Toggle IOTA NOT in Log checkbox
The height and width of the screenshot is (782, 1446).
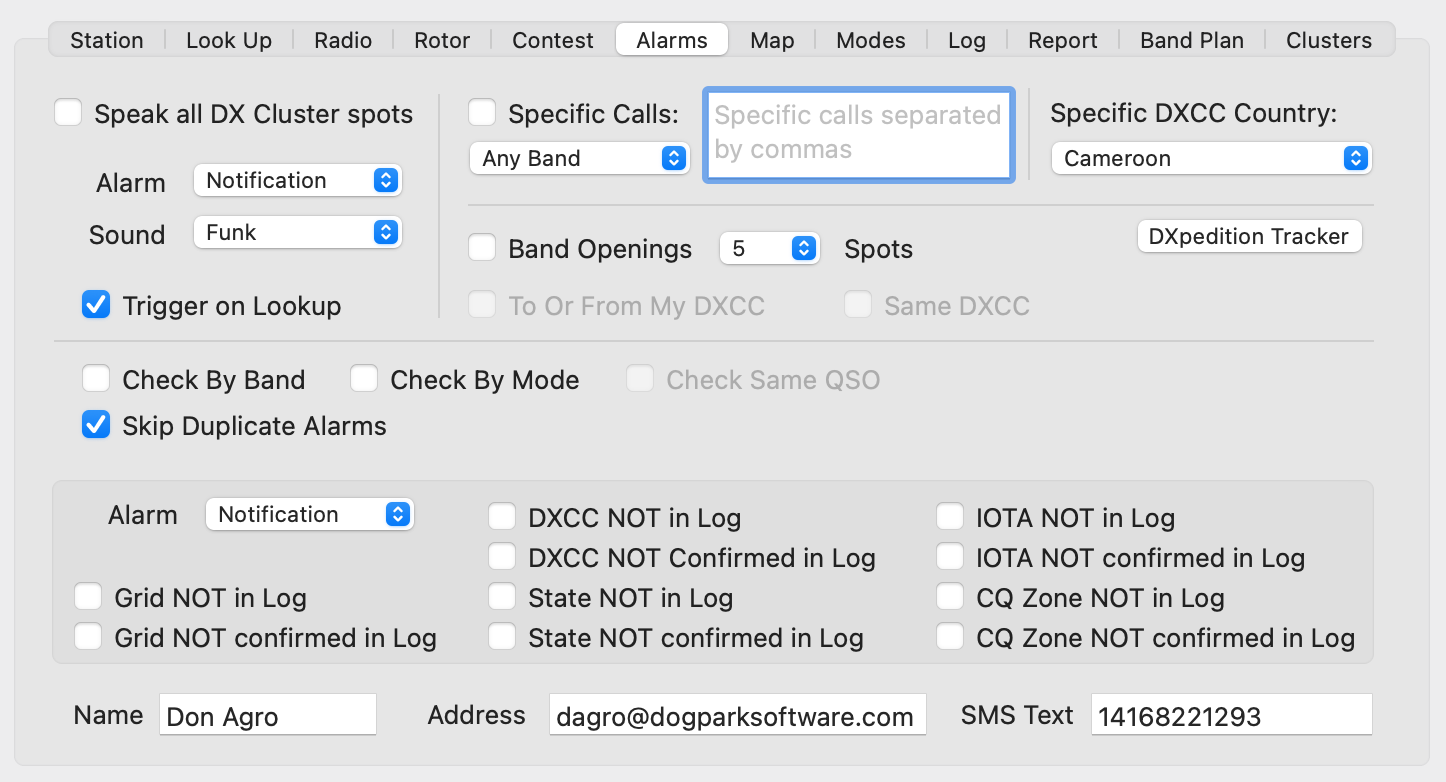click(950, 517)
